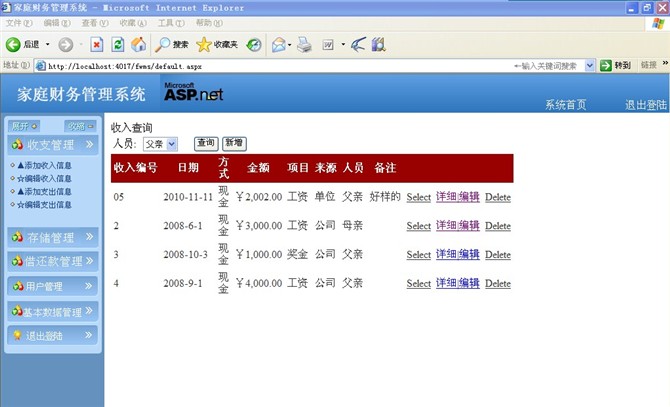Refresh the page using the toolbar icon
Screen dimensions: 670x407
(118, 44)
